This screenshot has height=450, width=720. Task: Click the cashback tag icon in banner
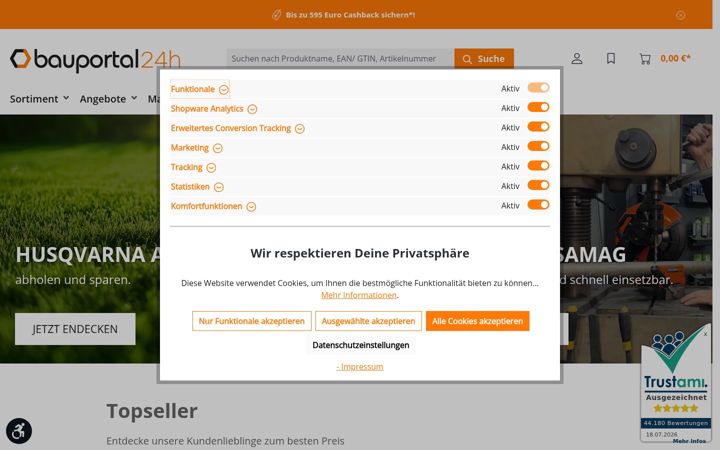point(276,15)
